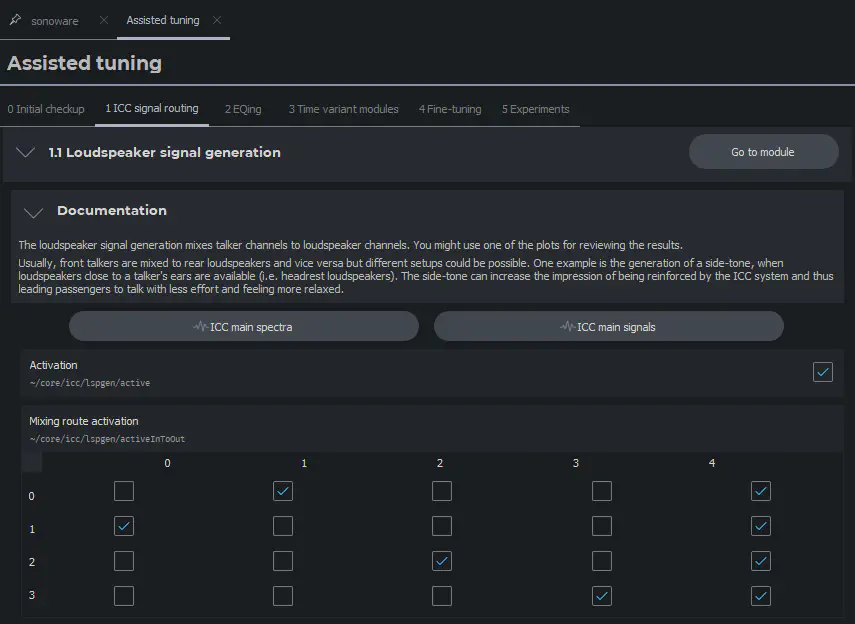The image size is (855, 624).
Task: Uncheck mixing route row 1 column 4
Action: [761, 526]
